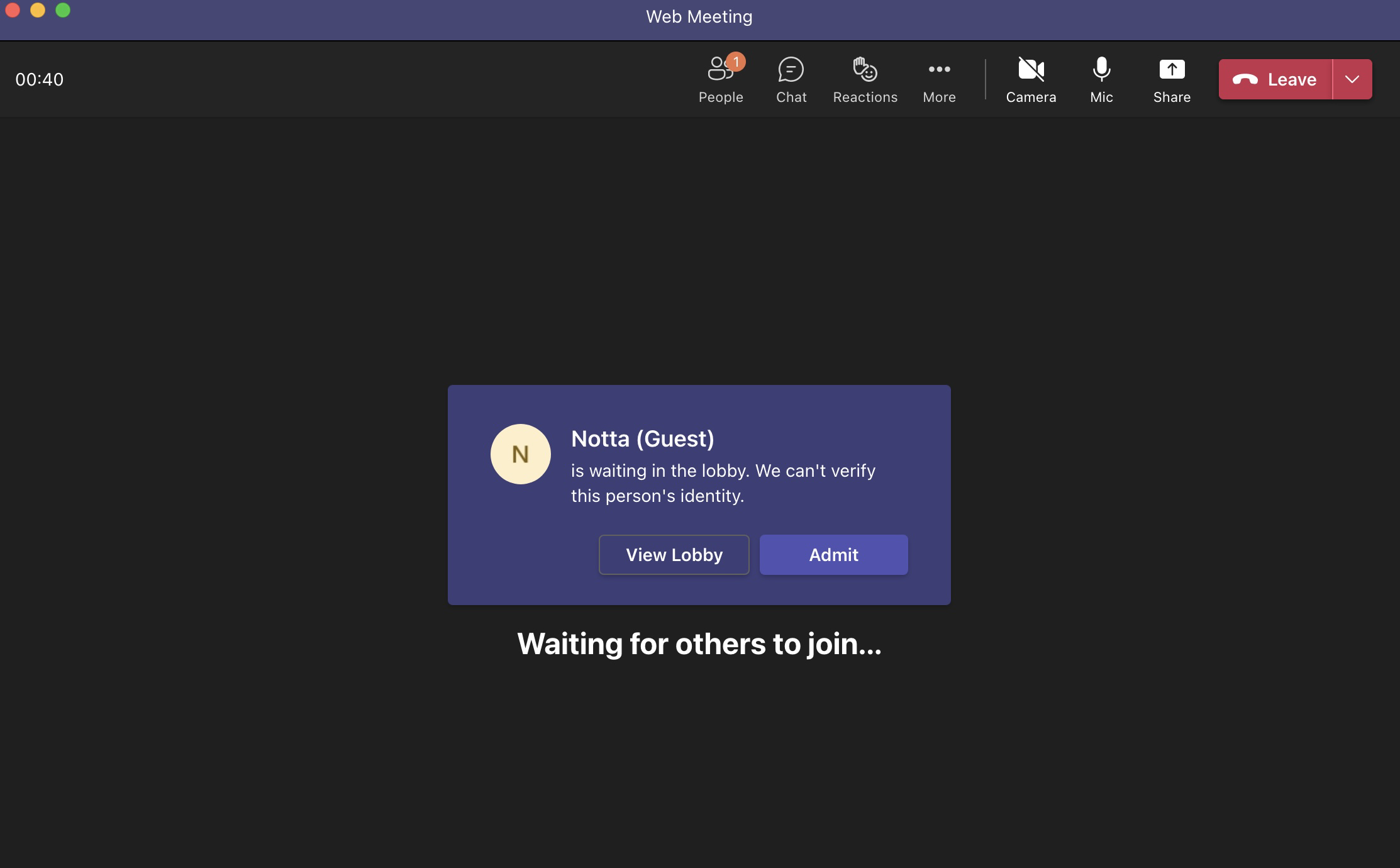
Task: Click View Lobby button
Action: pos(674,554)
